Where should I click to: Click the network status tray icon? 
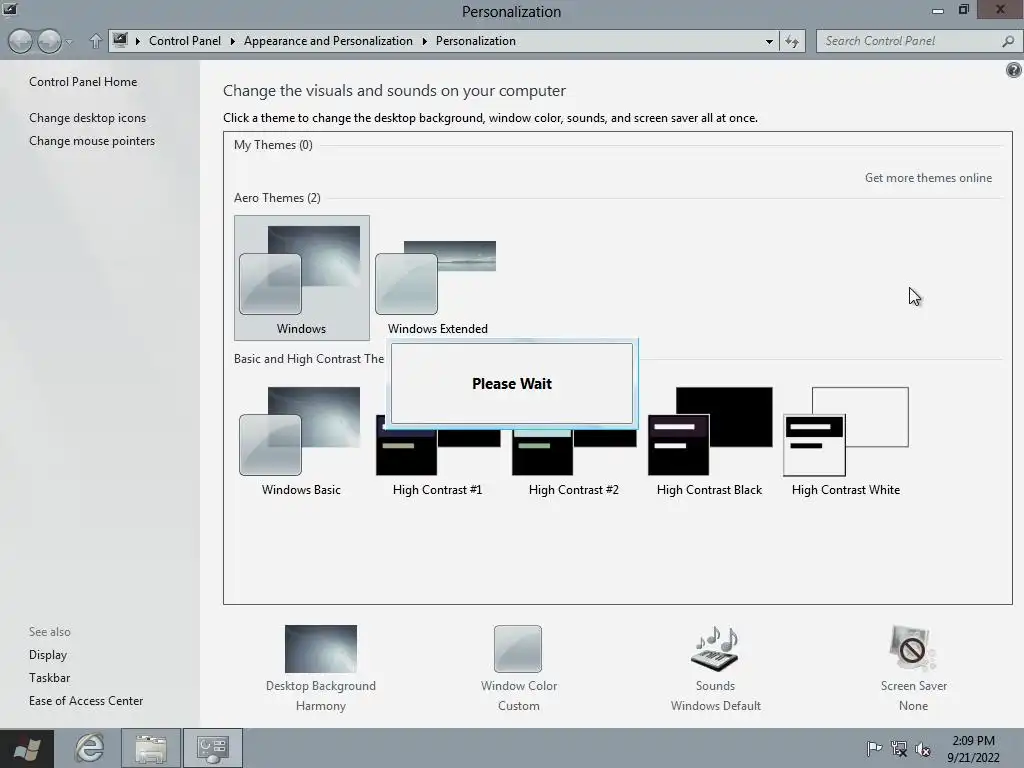899,748
